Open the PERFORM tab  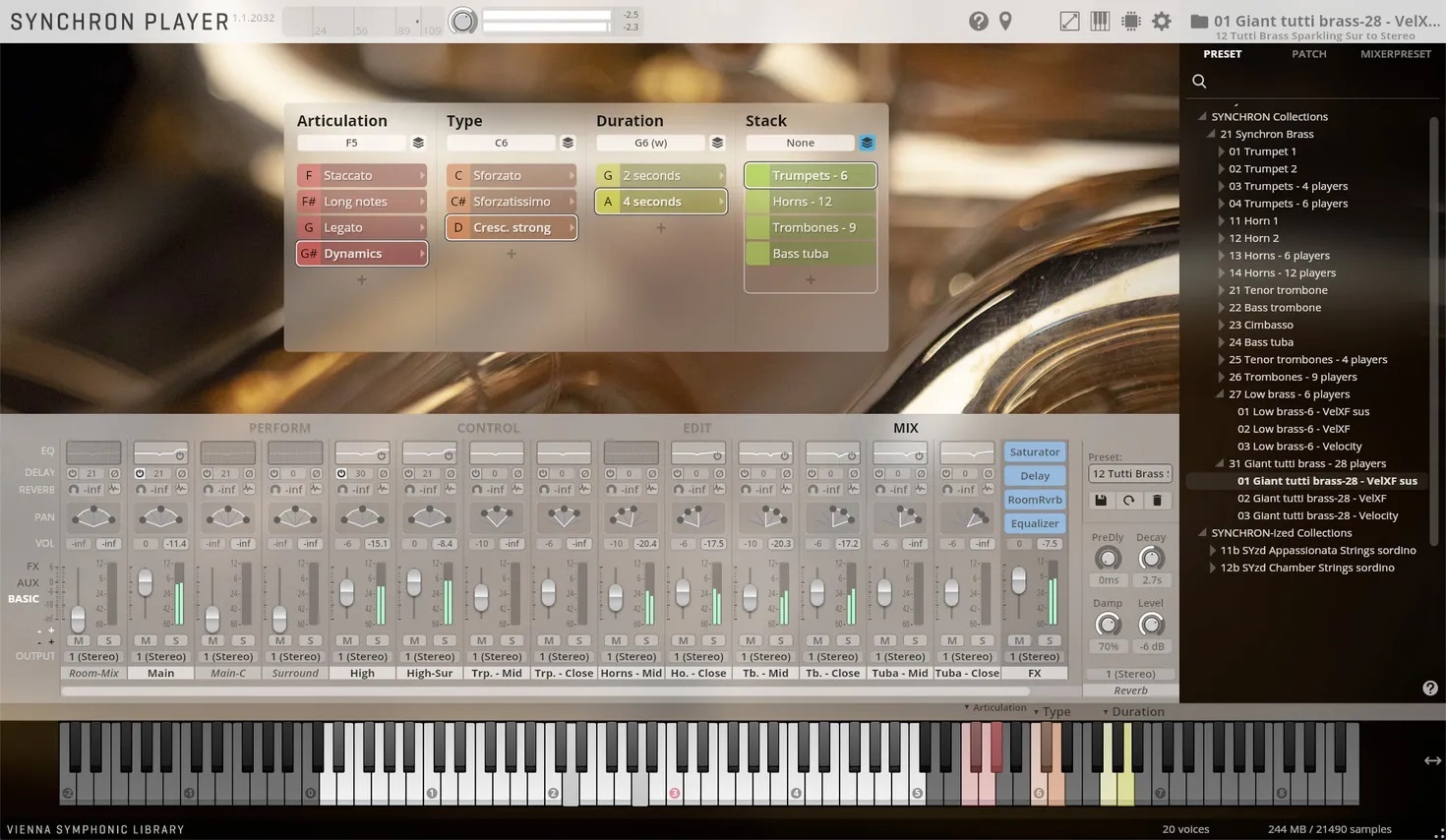click(279, 428)
